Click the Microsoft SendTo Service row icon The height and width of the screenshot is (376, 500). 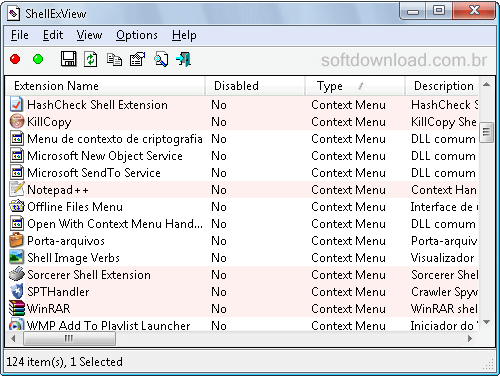pos(17,172)
